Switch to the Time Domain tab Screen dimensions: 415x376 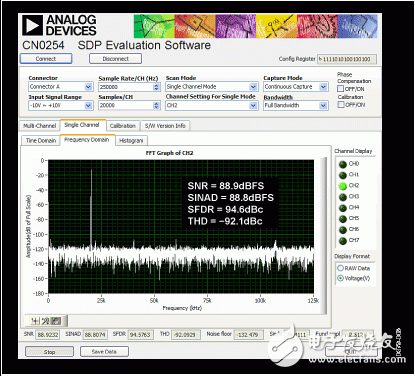tap(41, 140)
